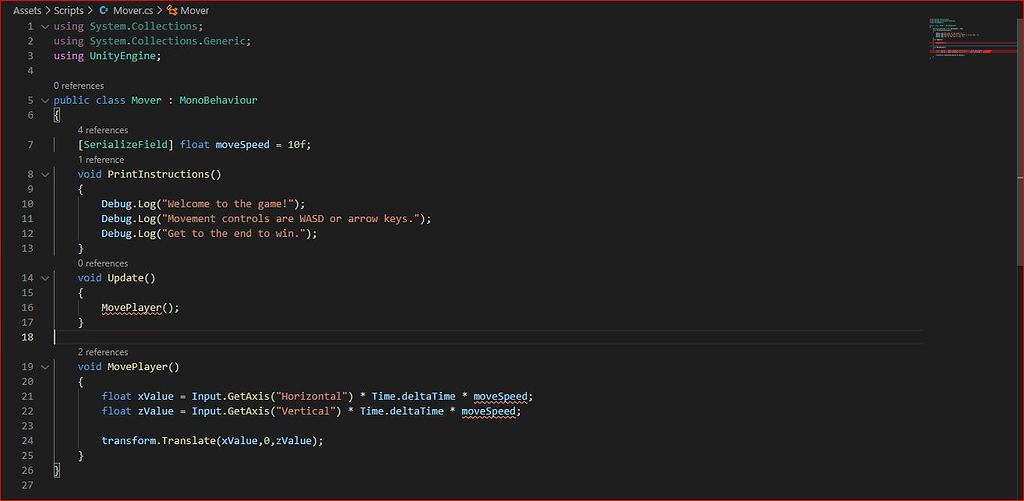Fold the PrintInstructions method
Image resolution: width=1024 pixels, height=501 pixels.
click(x=45, y=174)
